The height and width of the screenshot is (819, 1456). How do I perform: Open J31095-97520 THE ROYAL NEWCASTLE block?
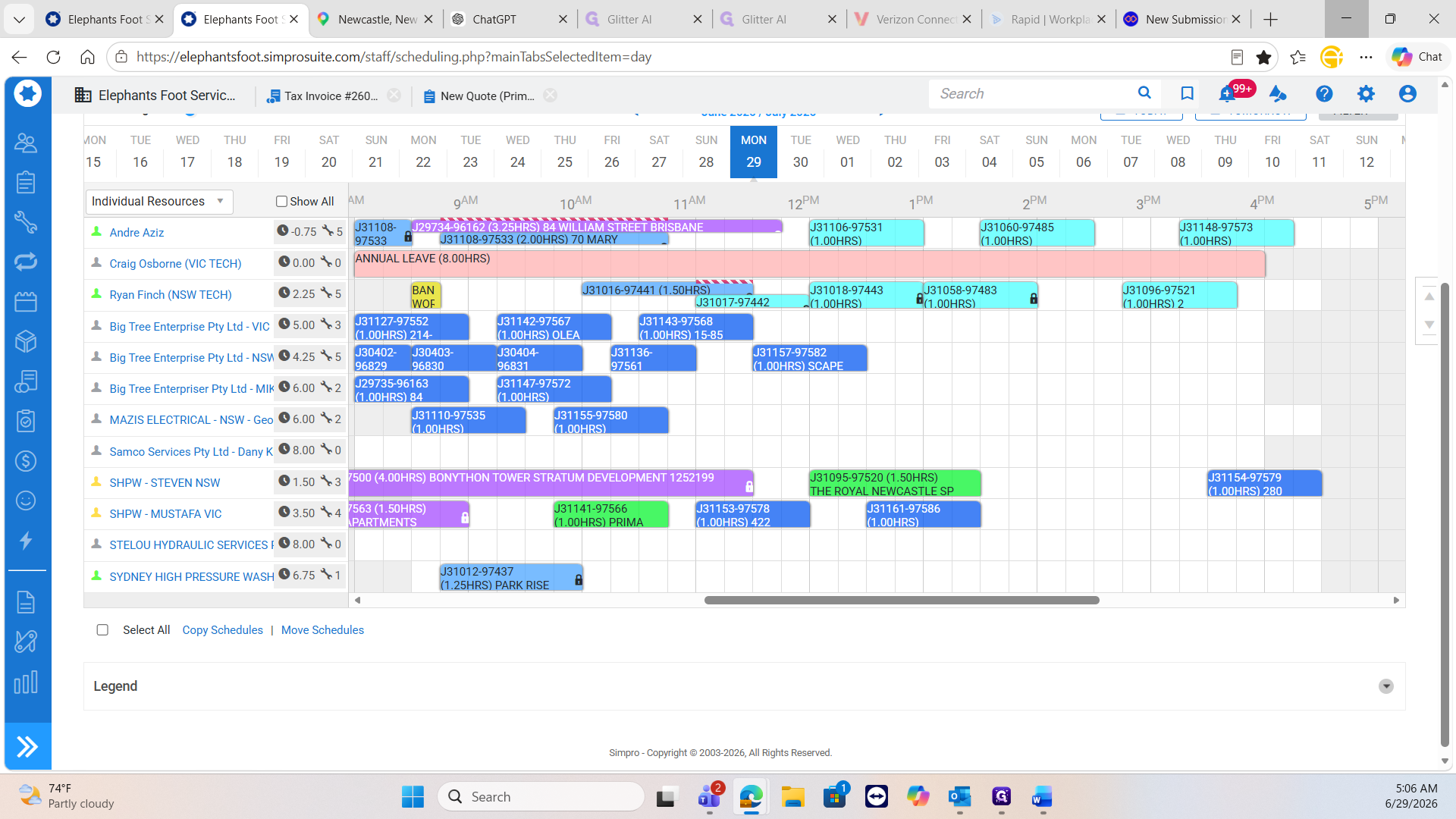pos(895,484)
